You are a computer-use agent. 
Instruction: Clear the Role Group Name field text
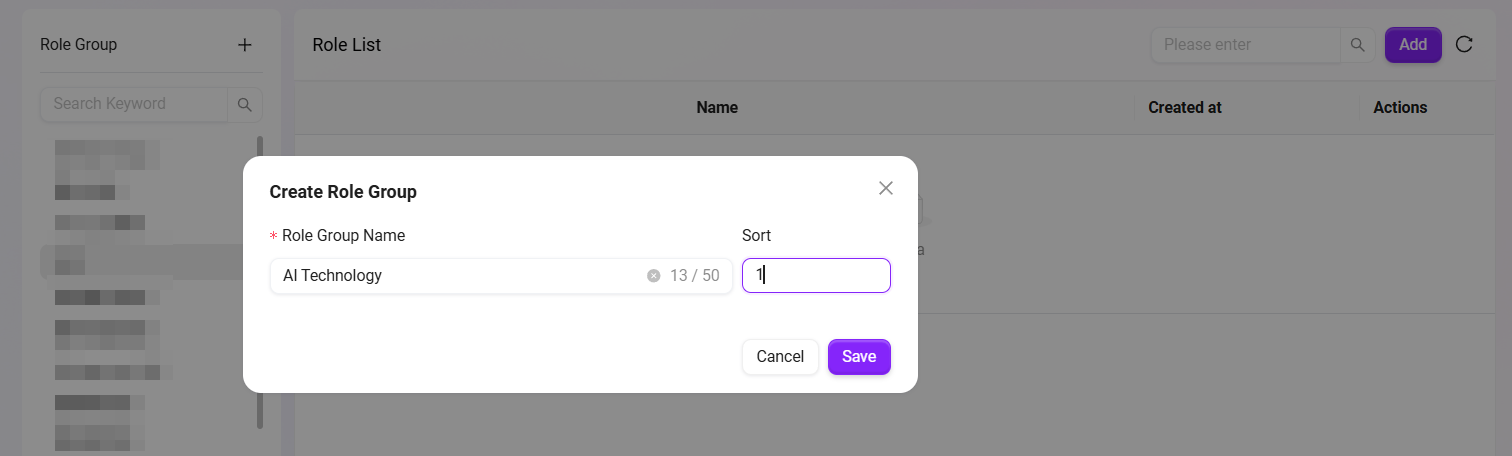coord(654,276)
